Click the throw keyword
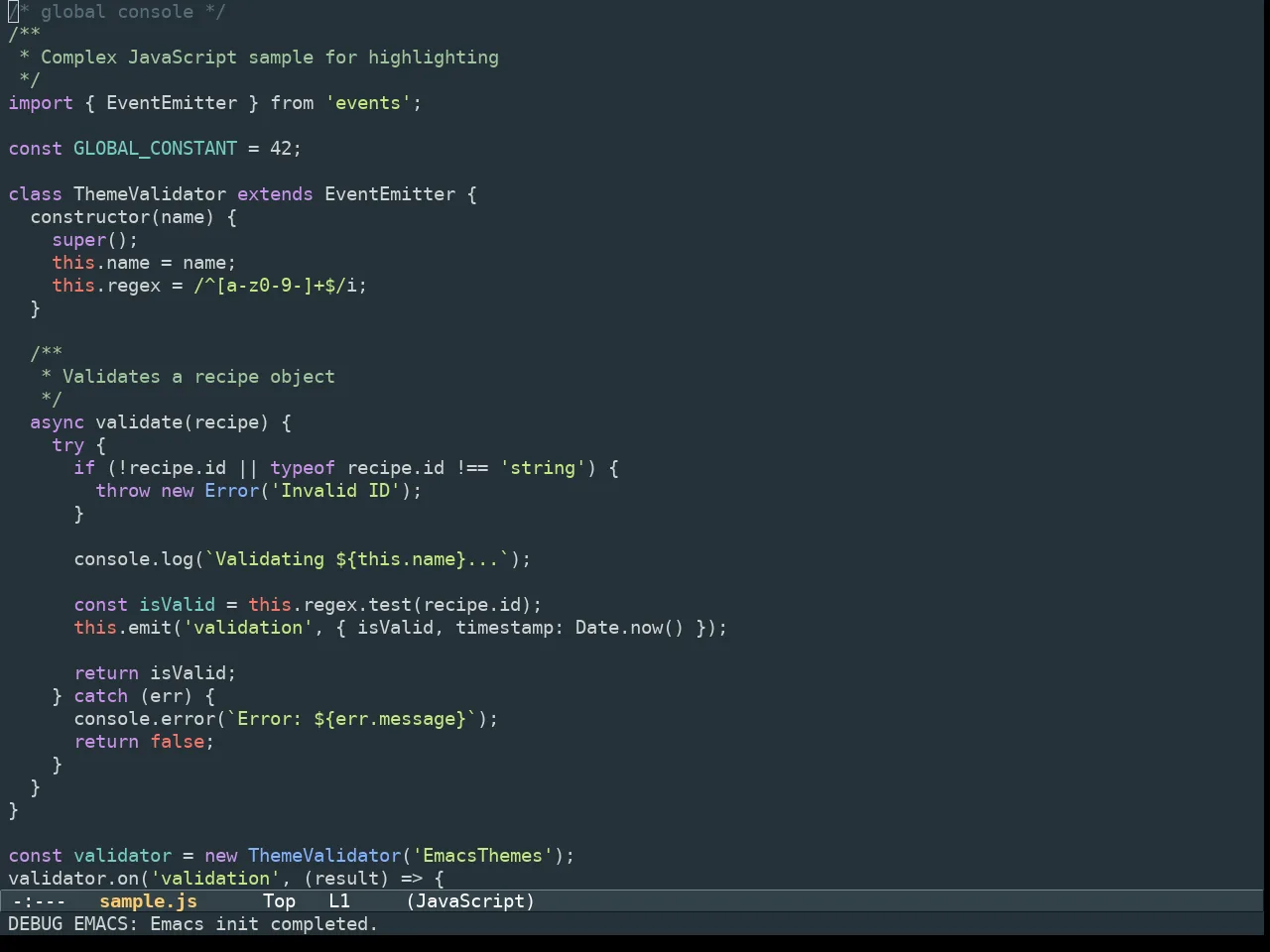The image size is (1270, 952). (123, 491)
